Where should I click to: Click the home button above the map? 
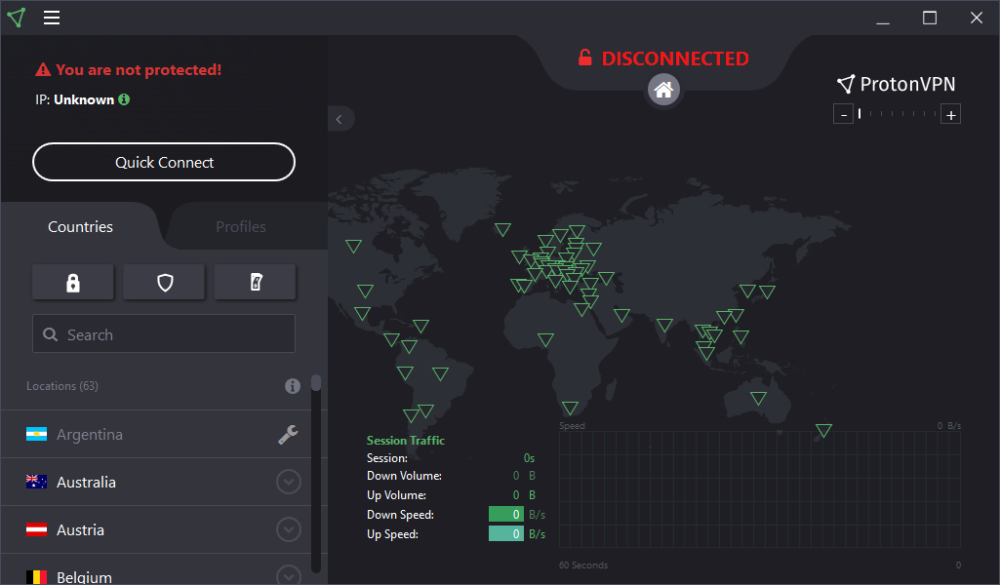point(663,90)
